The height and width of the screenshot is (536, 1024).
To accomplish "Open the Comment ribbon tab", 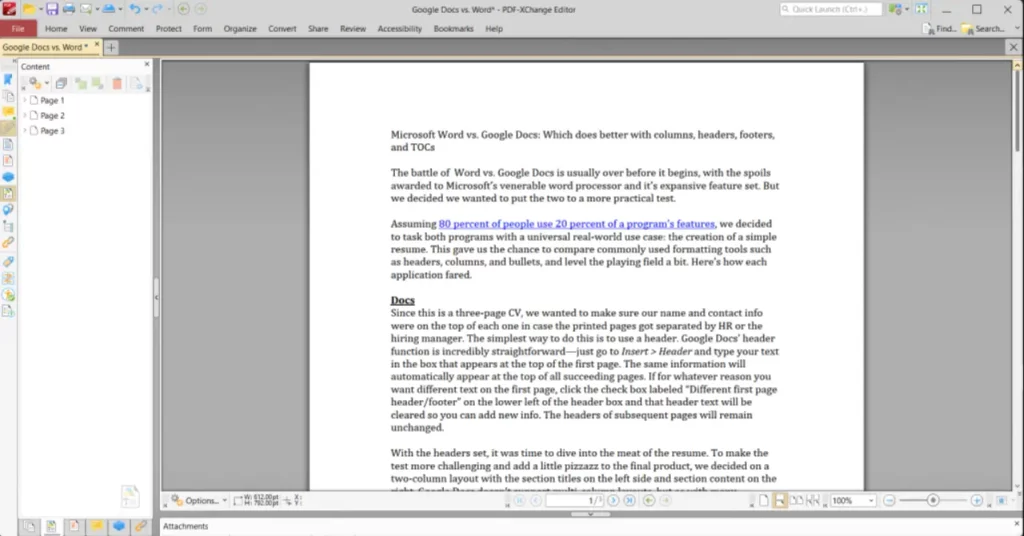I will pos(126,29).
